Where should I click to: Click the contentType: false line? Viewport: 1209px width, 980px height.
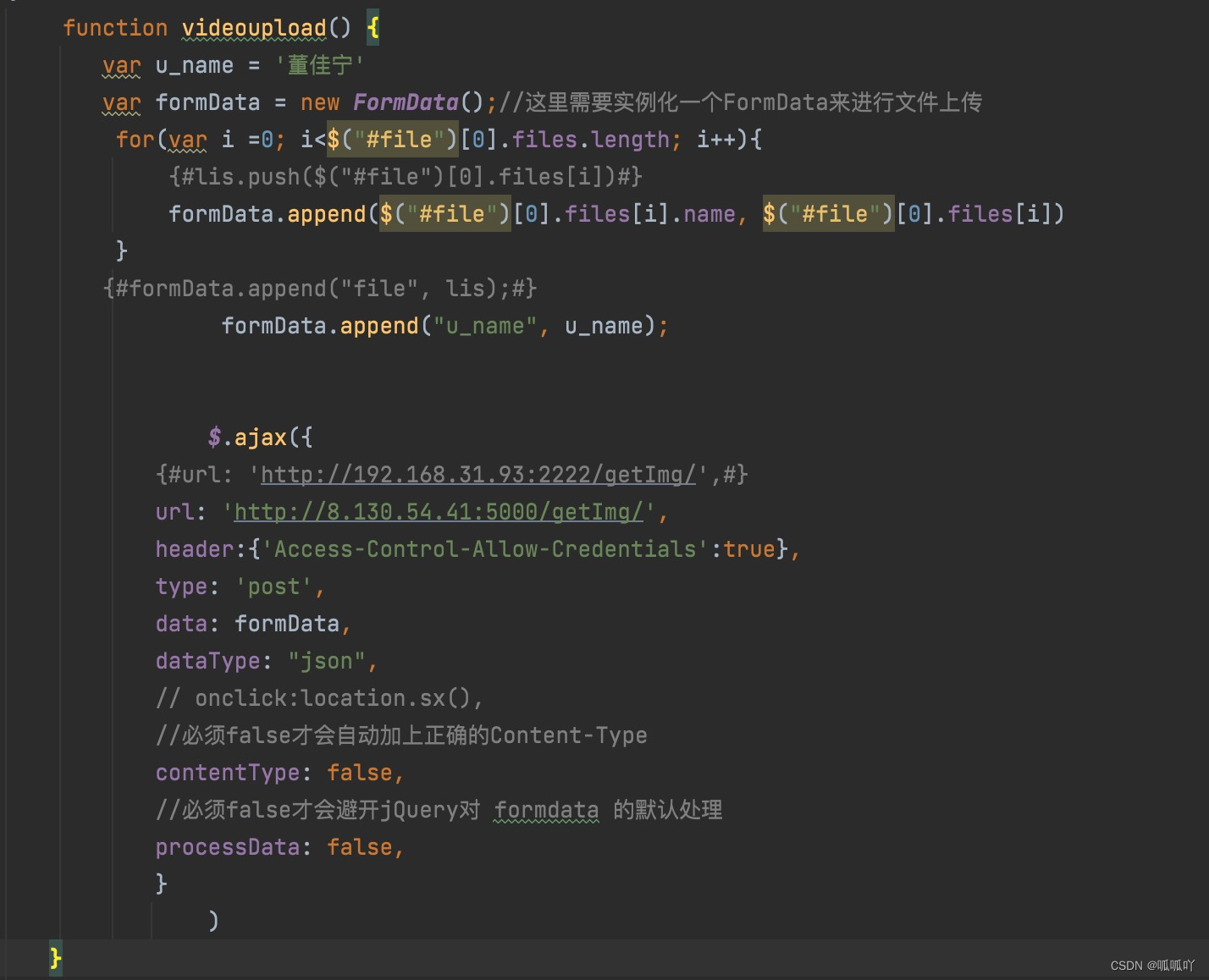pos(279,773)
